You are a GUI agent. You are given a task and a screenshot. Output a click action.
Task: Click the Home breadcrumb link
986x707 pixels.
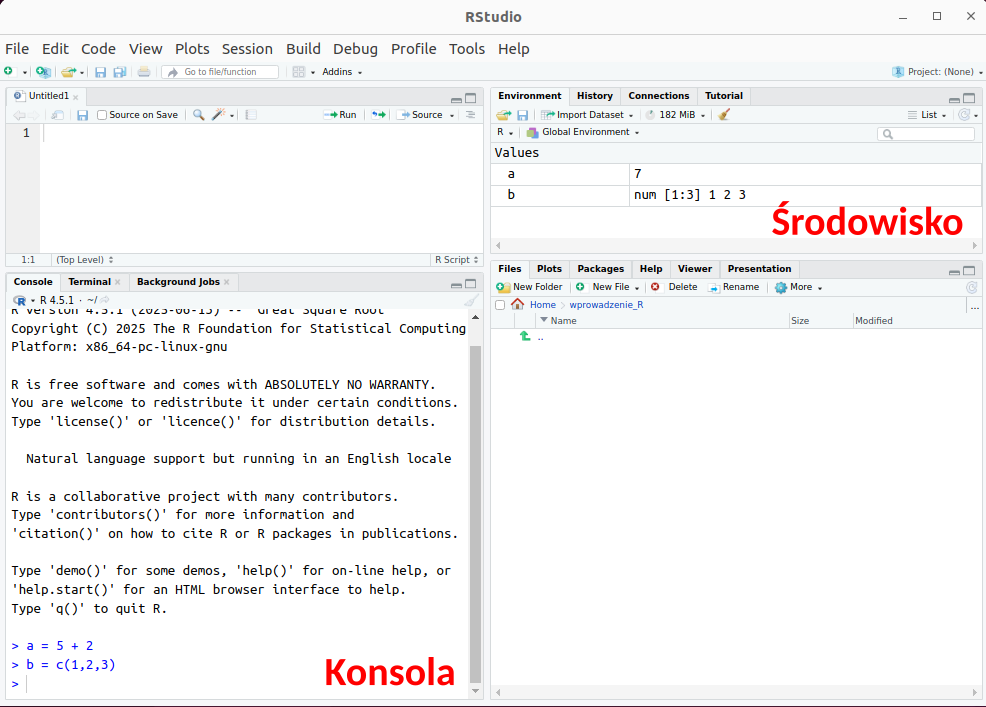[543, 304]
